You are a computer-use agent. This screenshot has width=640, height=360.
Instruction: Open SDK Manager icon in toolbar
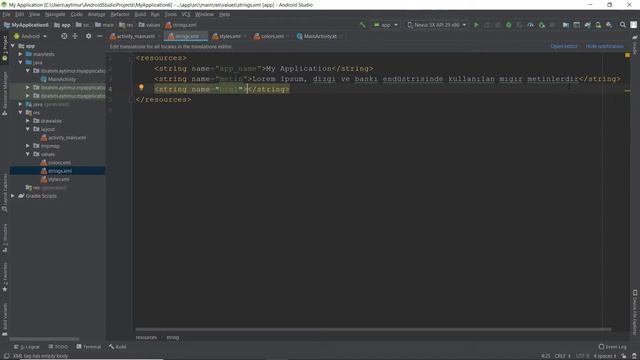(x=609, y=25)
